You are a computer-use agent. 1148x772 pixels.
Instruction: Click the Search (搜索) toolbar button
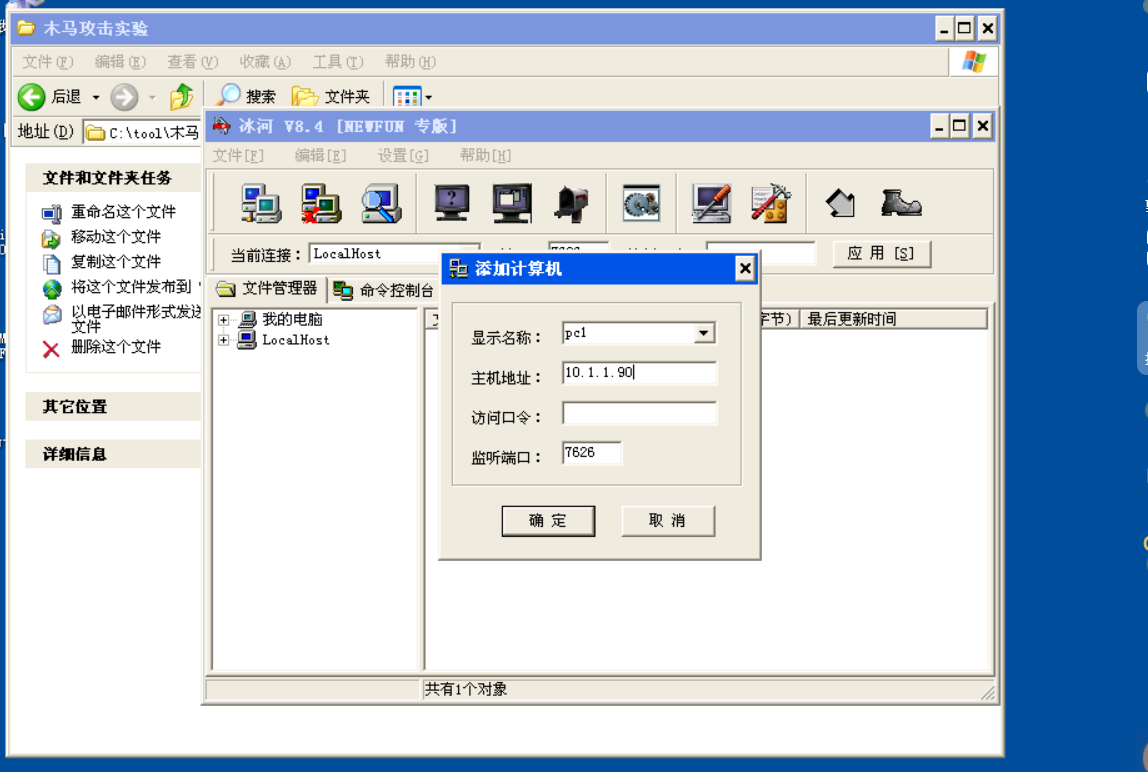click(x=247, y=96)
